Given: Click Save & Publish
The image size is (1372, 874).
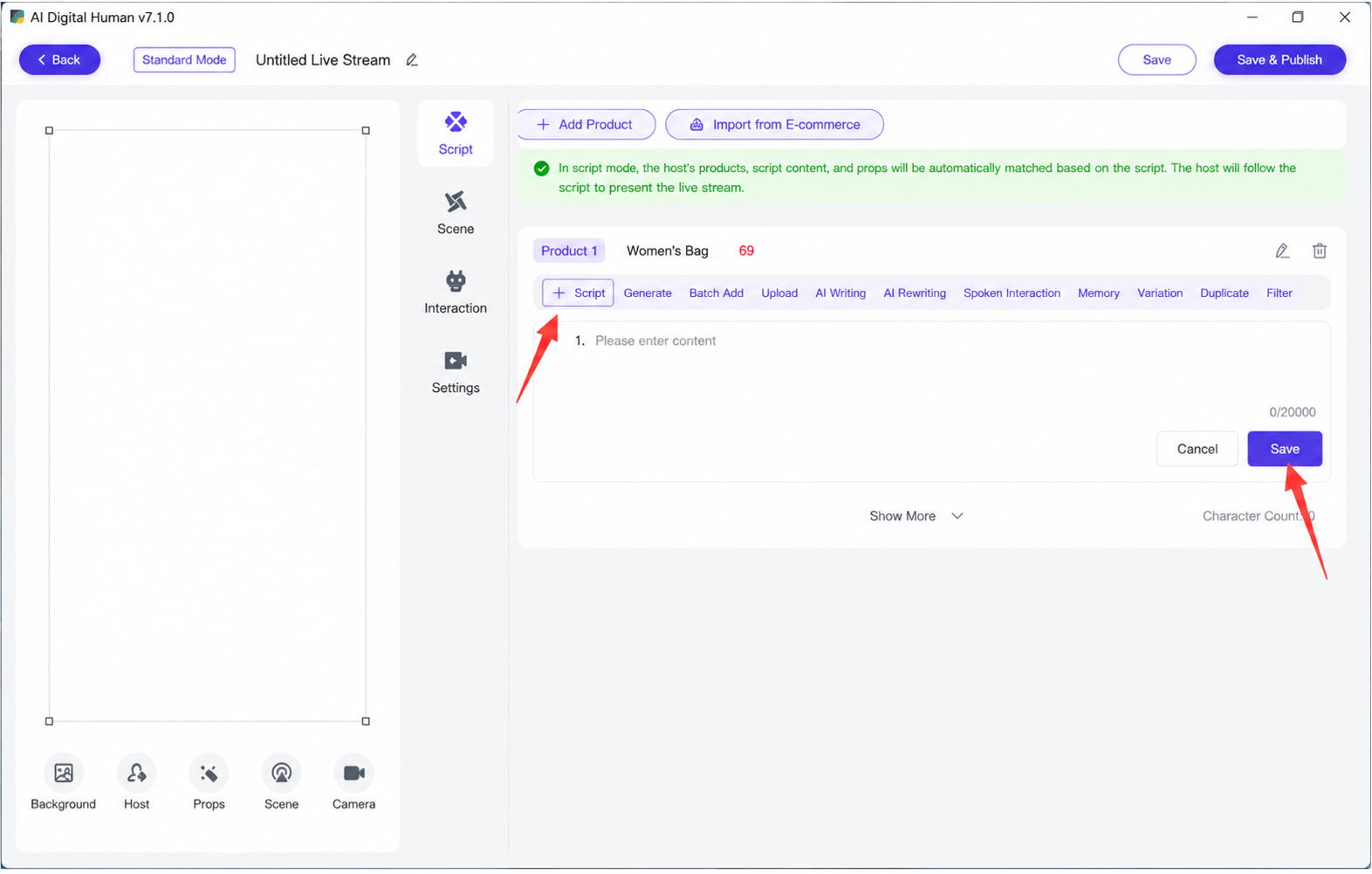Looking at the screenshot, I should click(1279, 60).
